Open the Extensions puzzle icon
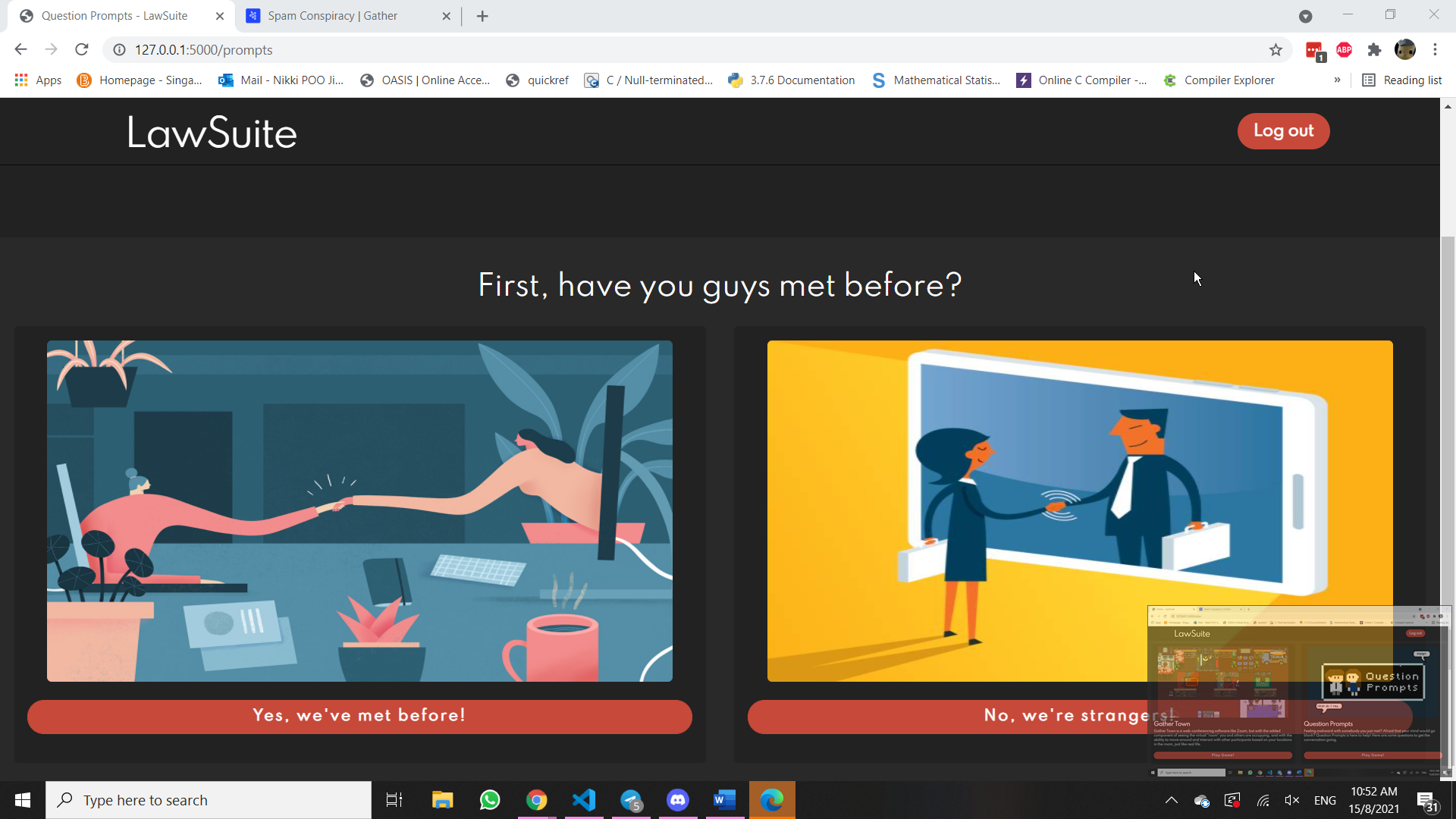Image resolution: width=1456 pixels, height=819 pixels. 1374,50
